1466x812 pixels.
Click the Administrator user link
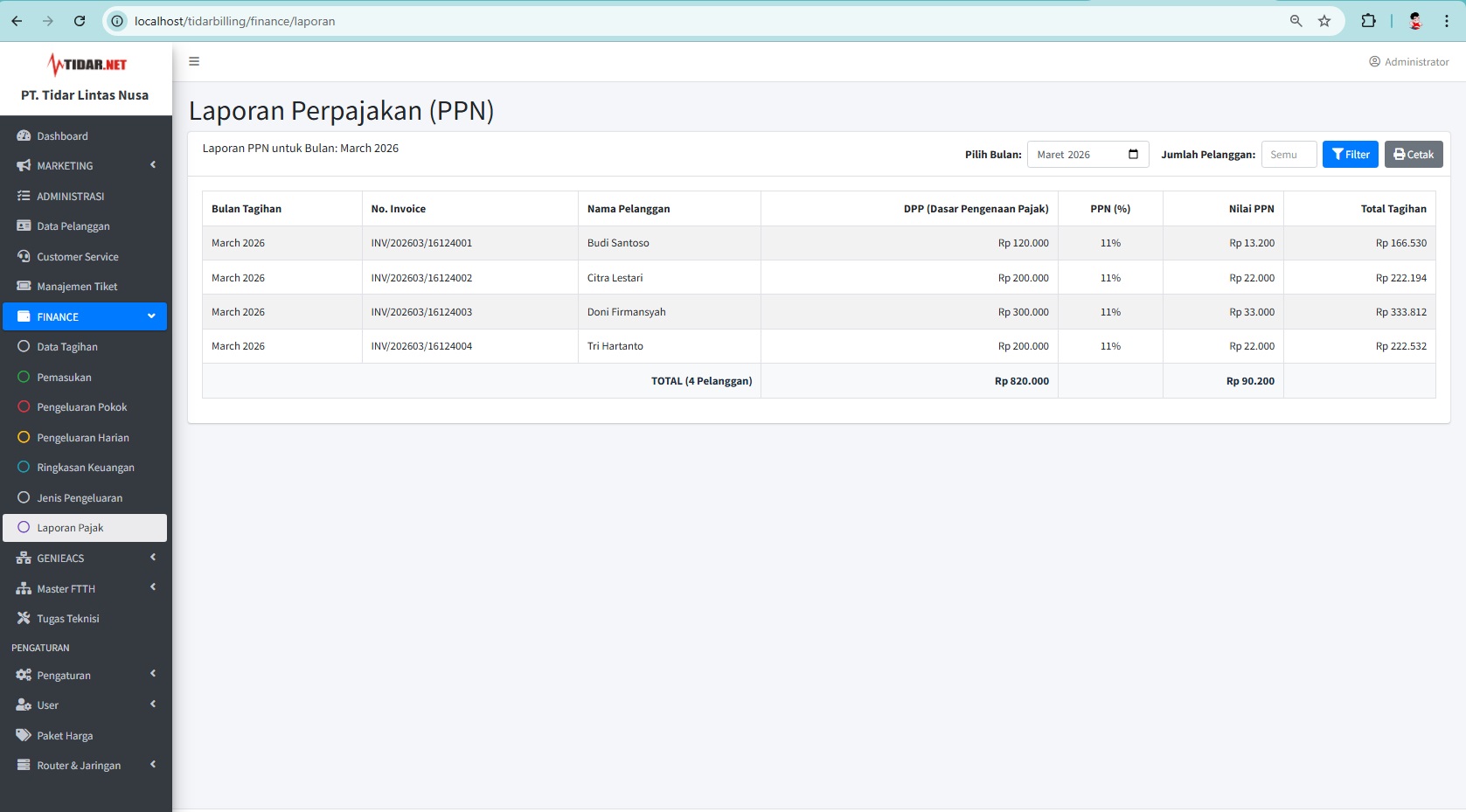[x=1408, y=62]
